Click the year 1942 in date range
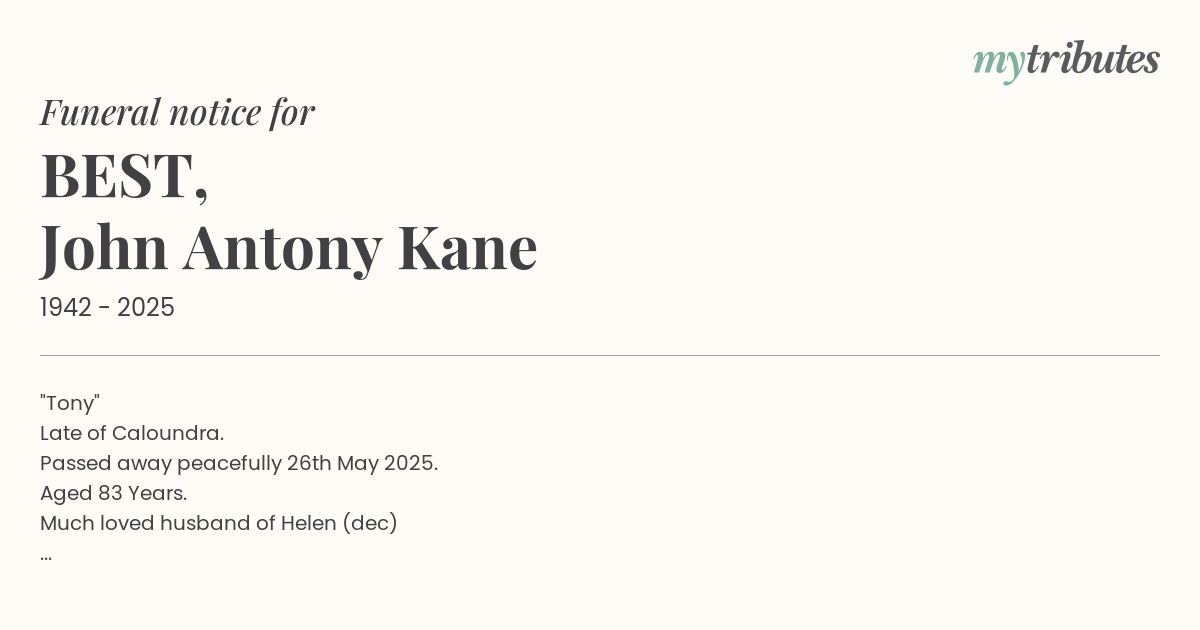 67,308
